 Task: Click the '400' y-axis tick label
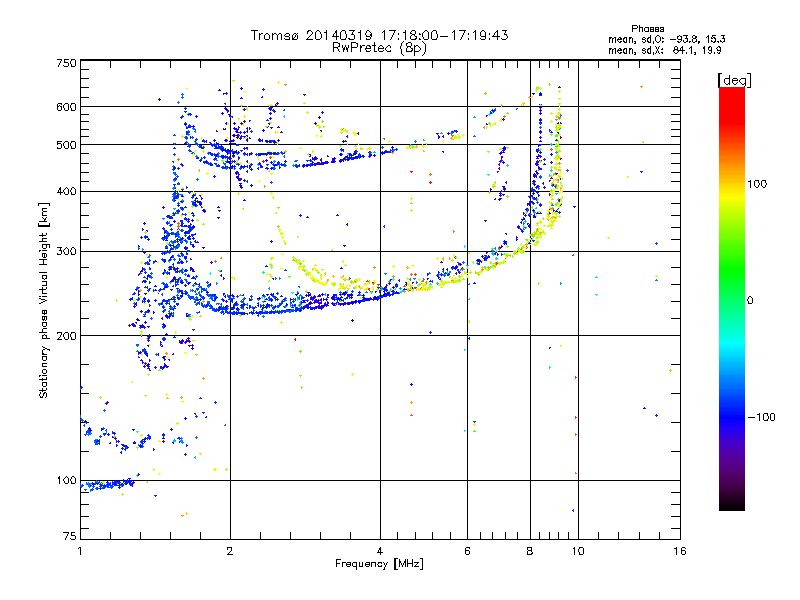(66, 191)
